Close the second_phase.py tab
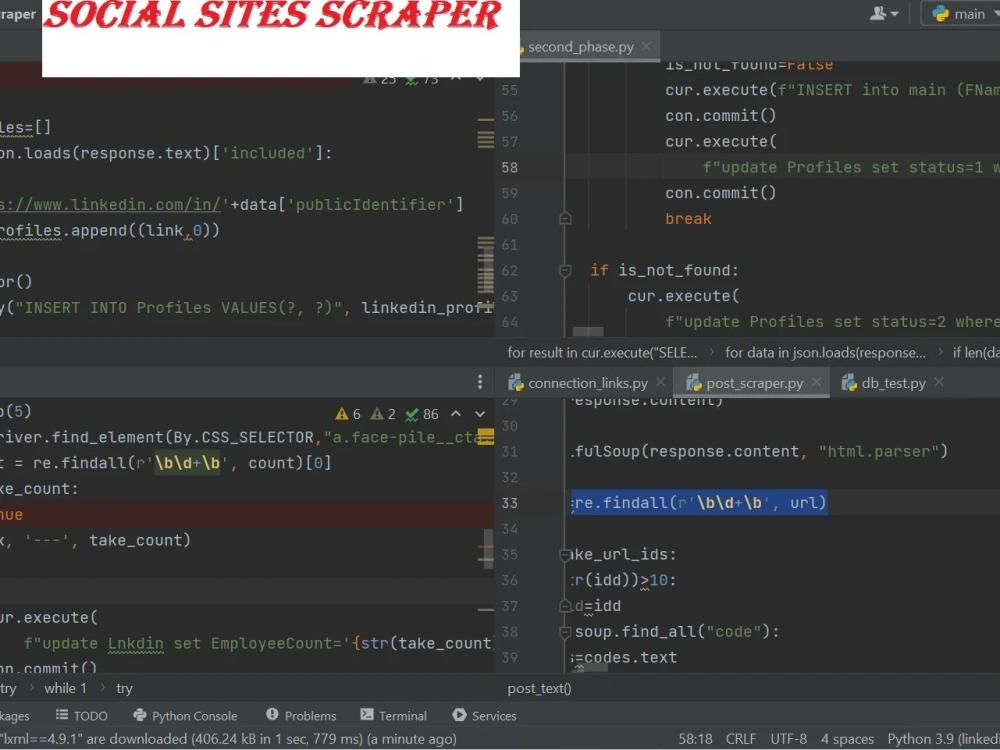 [x=646, y=47]
